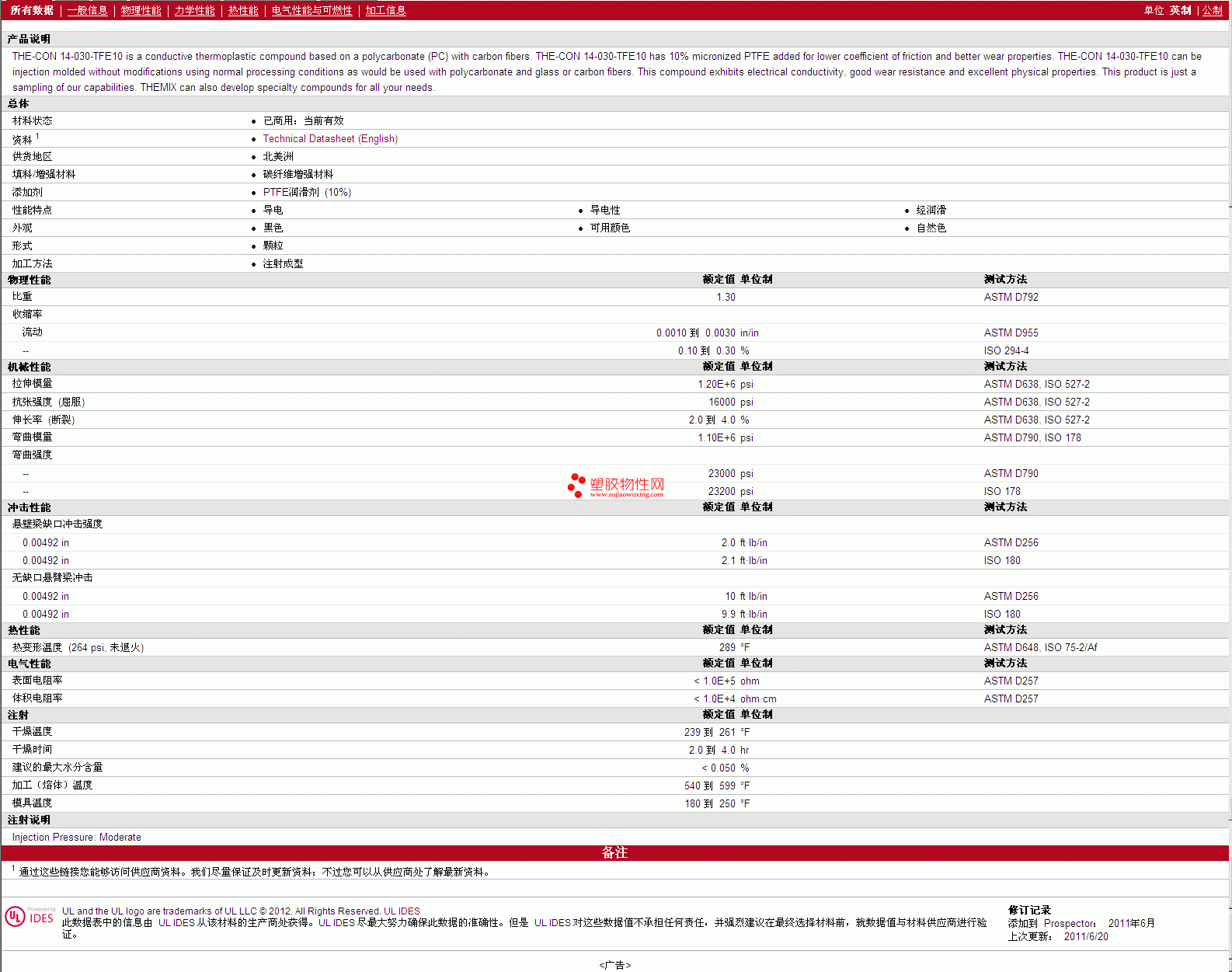Jump to the 力学性能 tab
The width and height of the screenshot is (1232, 972).
click(194, 11)
